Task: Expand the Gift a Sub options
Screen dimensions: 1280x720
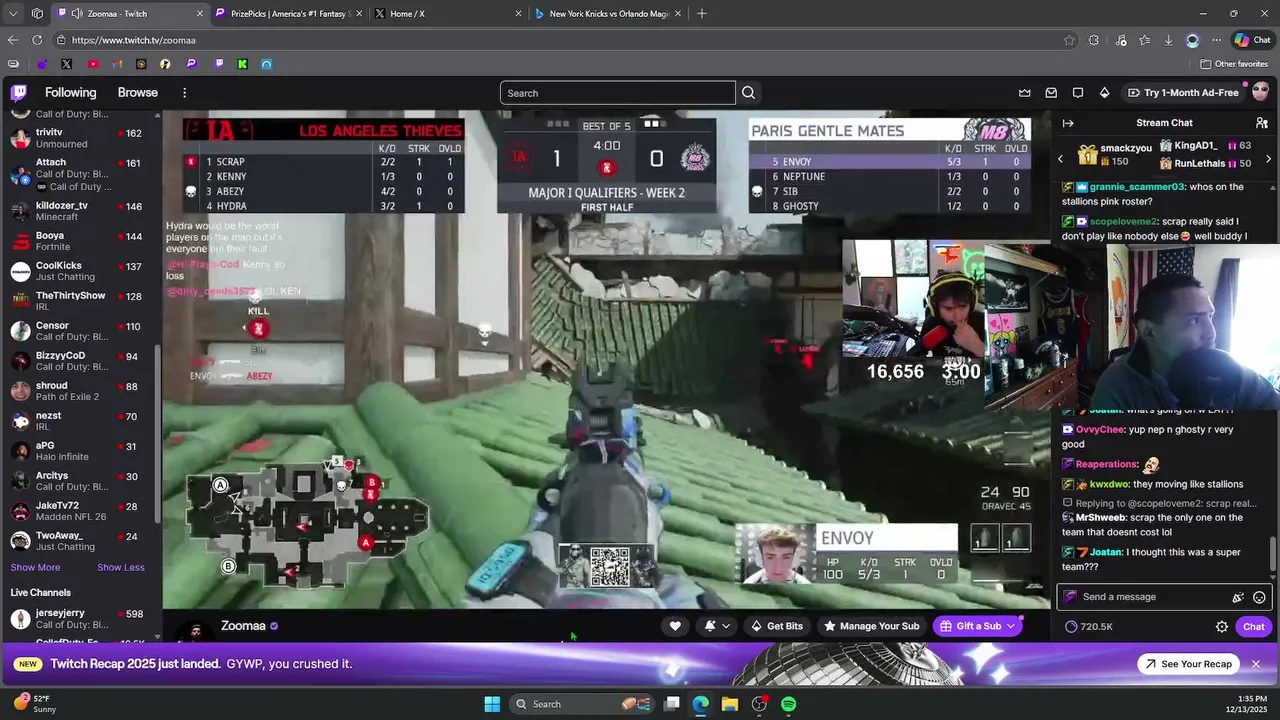Action: (x=1011, y=626)
